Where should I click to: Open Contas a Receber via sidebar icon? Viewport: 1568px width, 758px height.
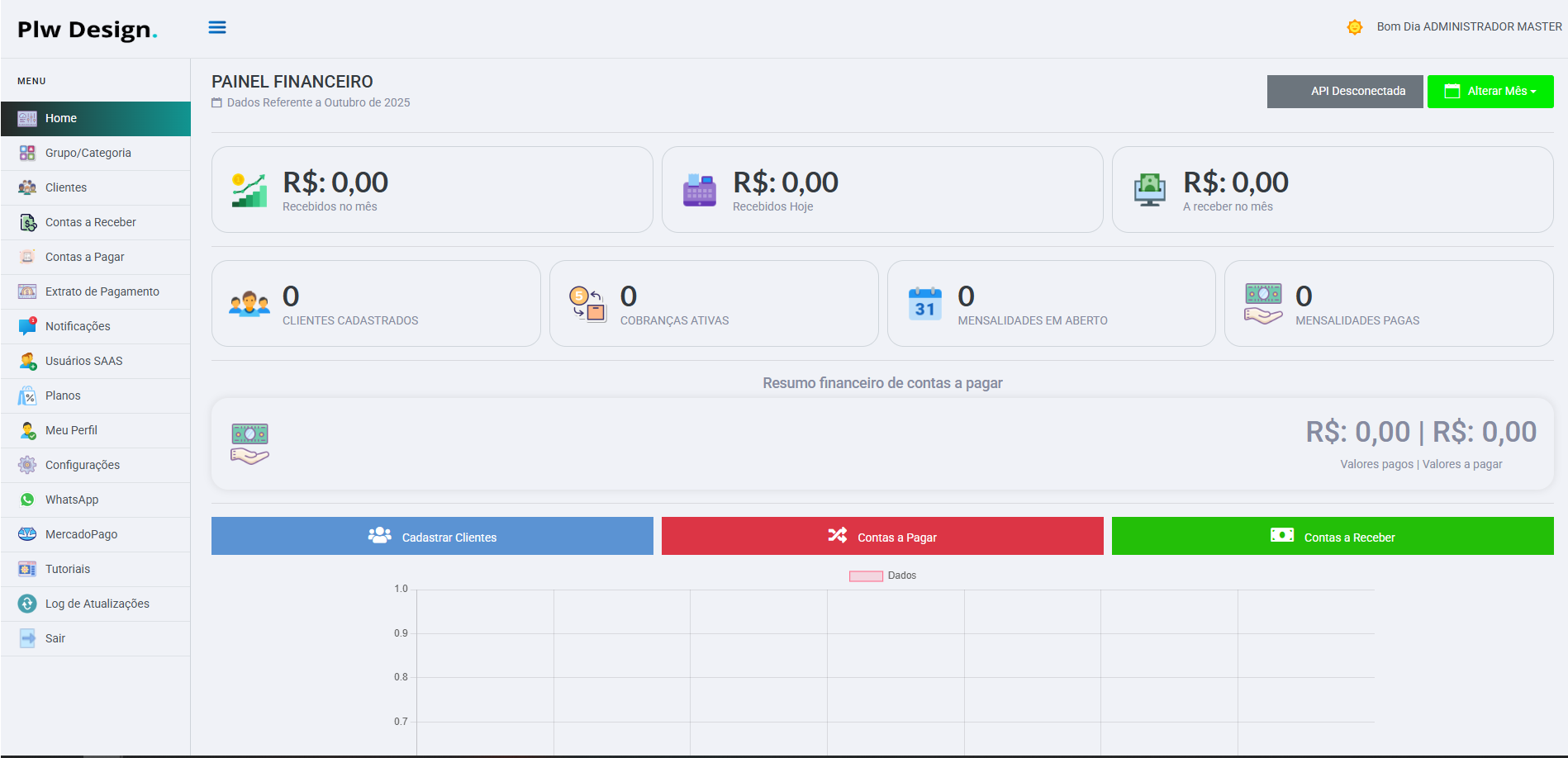point(27,222)
